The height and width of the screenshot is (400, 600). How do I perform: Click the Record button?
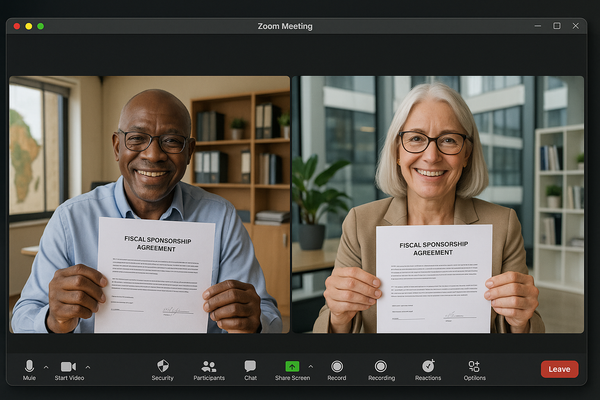pyautogui.click(x=337, y=370)
